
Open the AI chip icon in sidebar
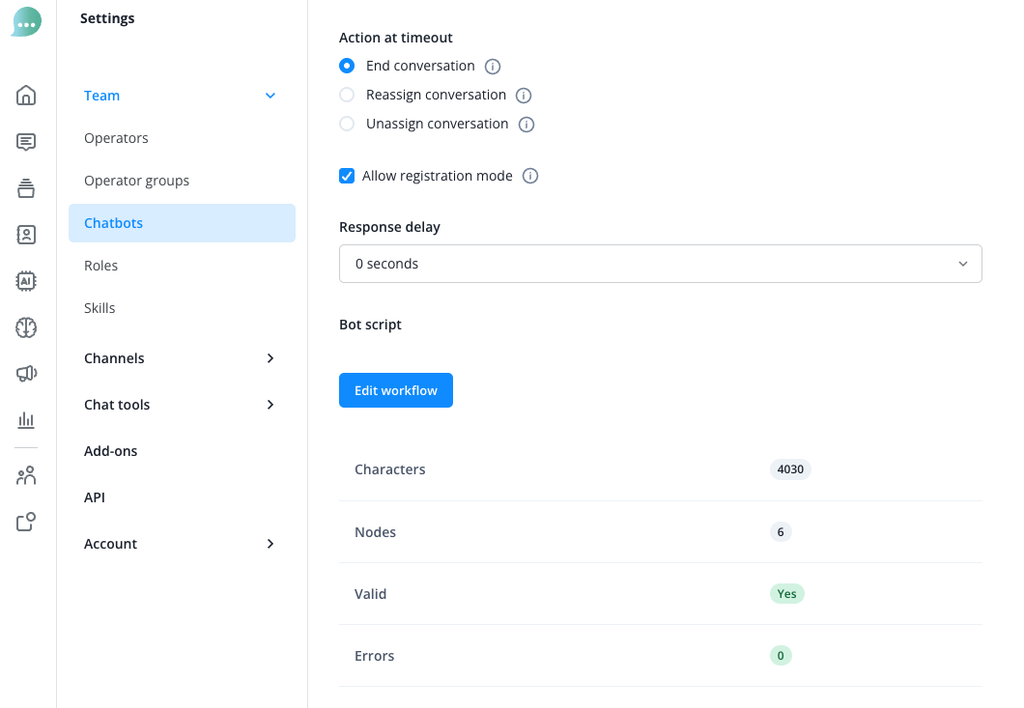click(26, 281)
